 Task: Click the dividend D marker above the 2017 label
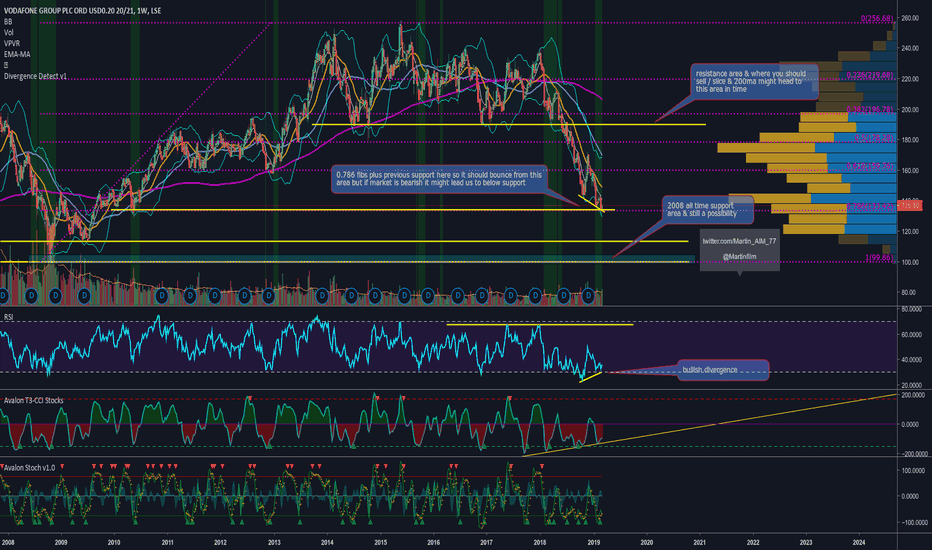click(x=482, y=295)
